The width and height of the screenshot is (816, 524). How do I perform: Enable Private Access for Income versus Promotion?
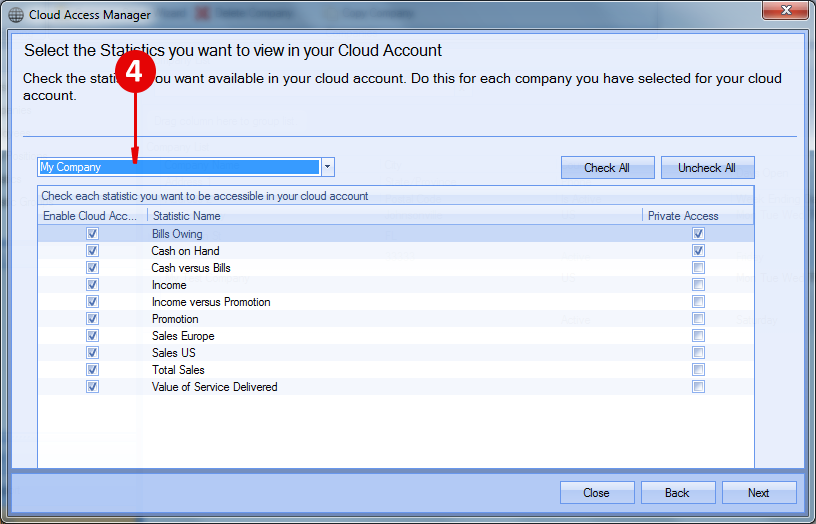(x=698, y=302)
